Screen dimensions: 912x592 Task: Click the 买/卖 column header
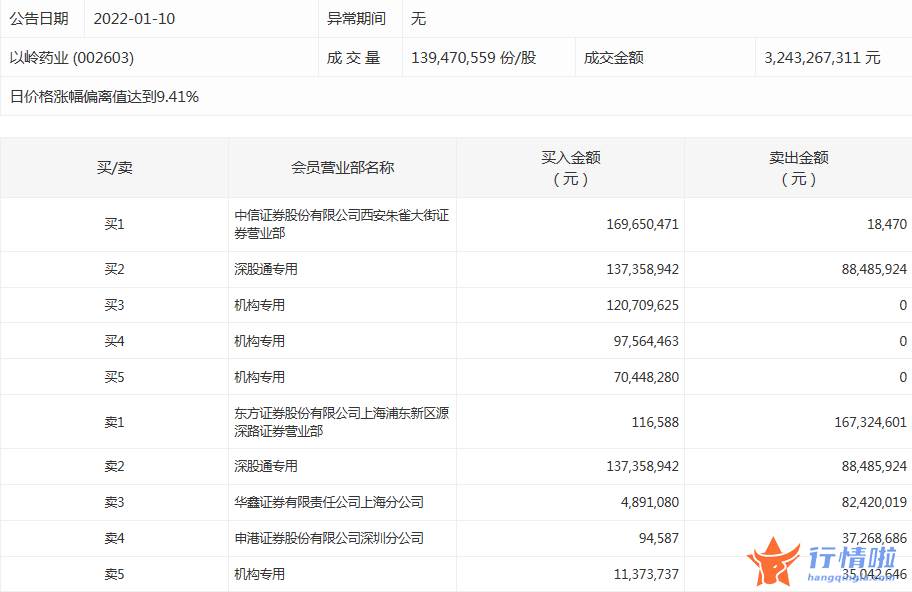[115, 168]
